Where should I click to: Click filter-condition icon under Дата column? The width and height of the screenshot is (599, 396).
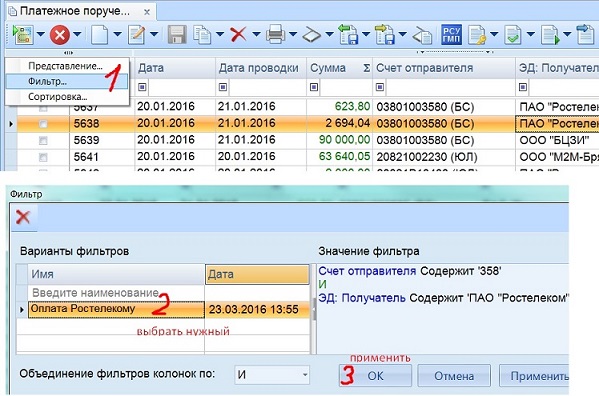click(x=142, y=87)
